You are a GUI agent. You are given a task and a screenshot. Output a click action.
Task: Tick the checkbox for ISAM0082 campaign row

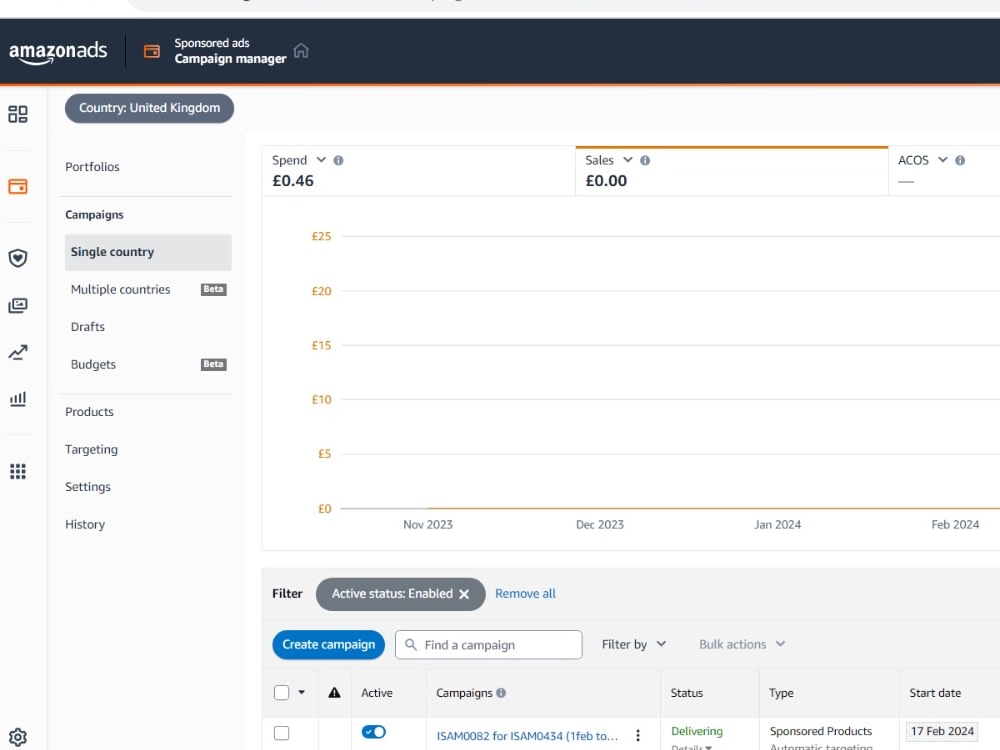pyautogui.click(x=281, y=733)
